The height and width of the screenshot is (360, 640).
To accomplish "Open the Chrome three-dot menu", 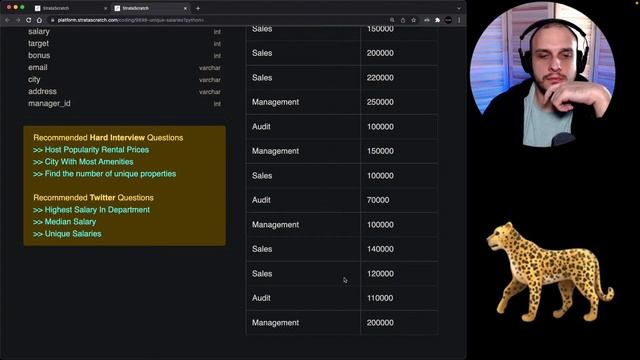I will 459,20.
